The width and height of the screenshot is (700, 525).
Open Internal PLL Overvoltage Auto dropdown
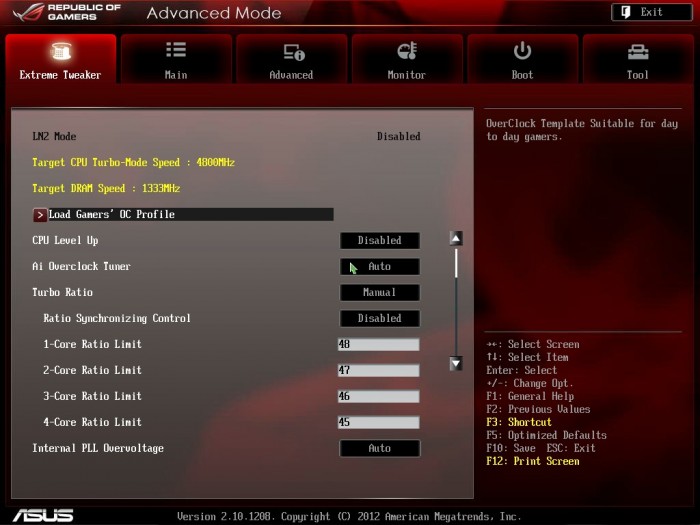click(x=379, y=448)
